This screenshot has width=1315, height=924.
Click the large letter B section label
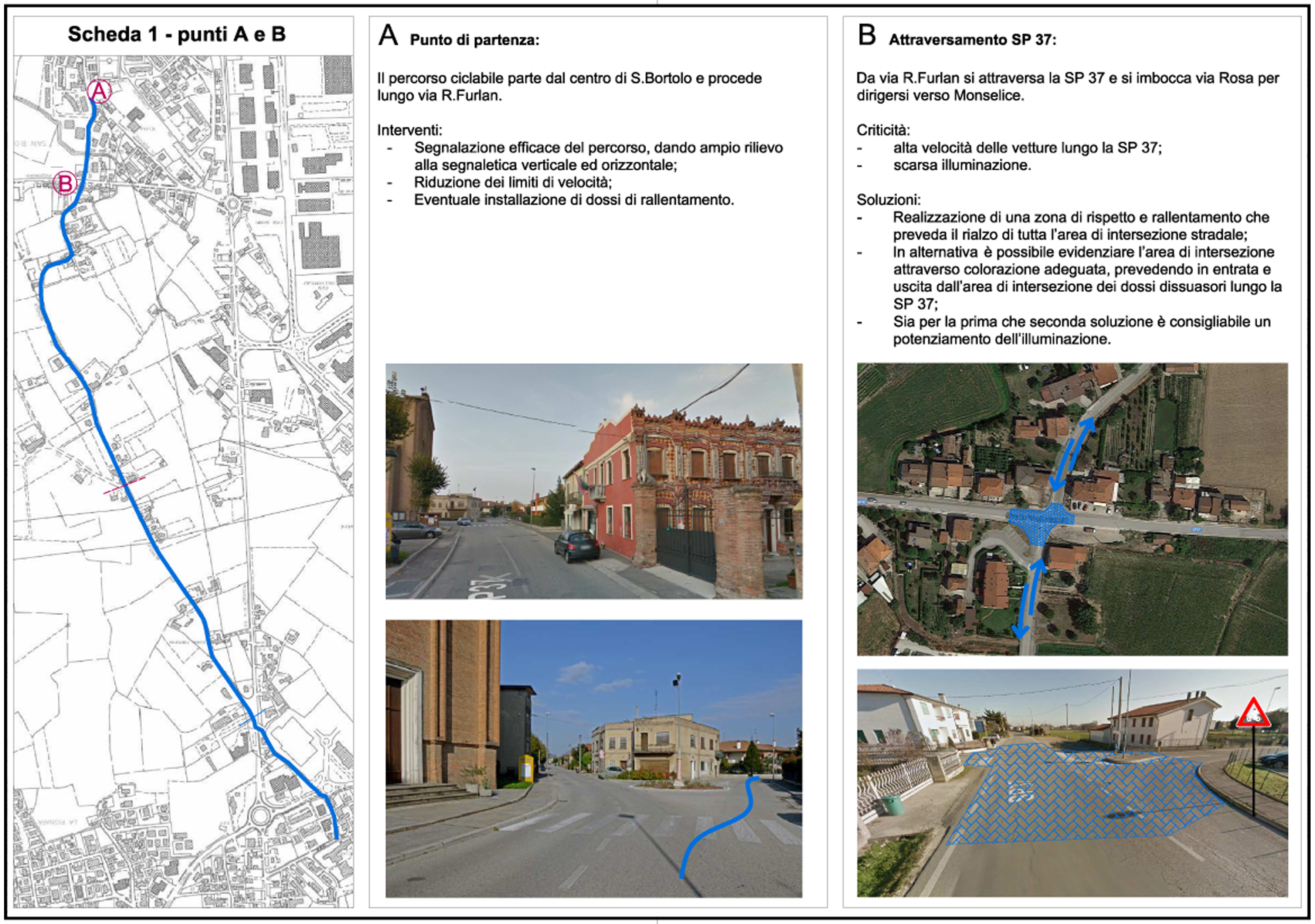click(x=867, y=35)
